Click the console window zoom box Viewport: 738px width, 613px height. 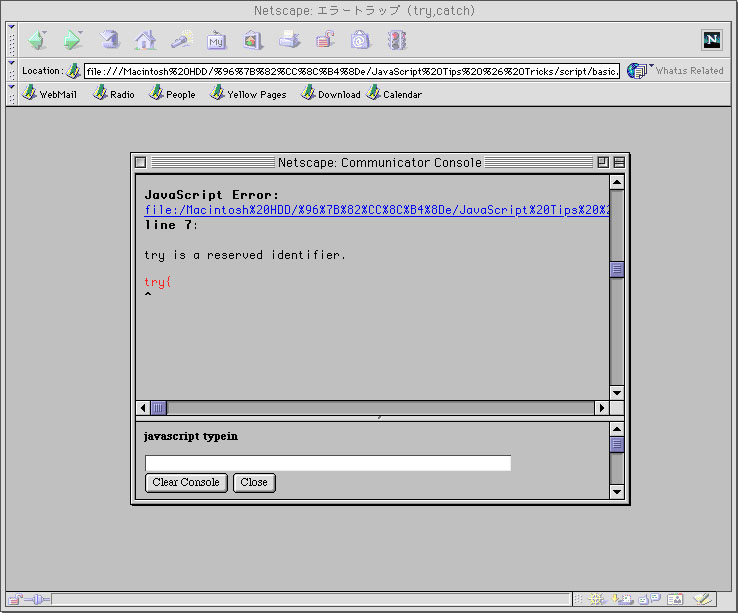(x=603, y=162)
